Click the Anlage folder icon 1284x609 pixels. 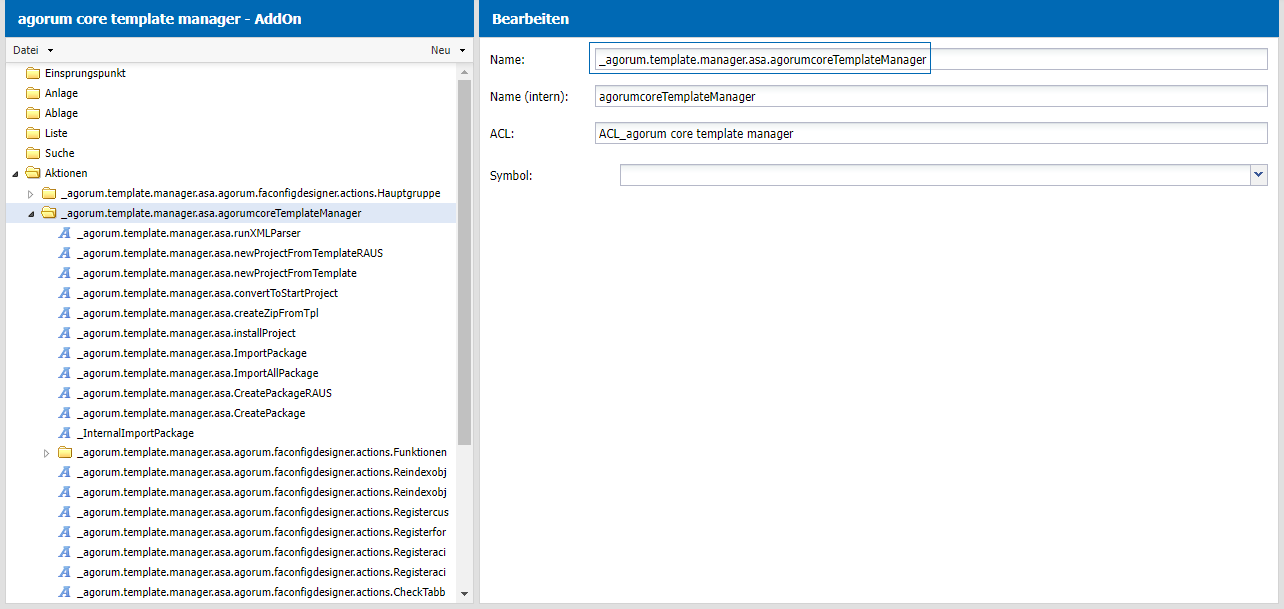click(x=33, y=93)
